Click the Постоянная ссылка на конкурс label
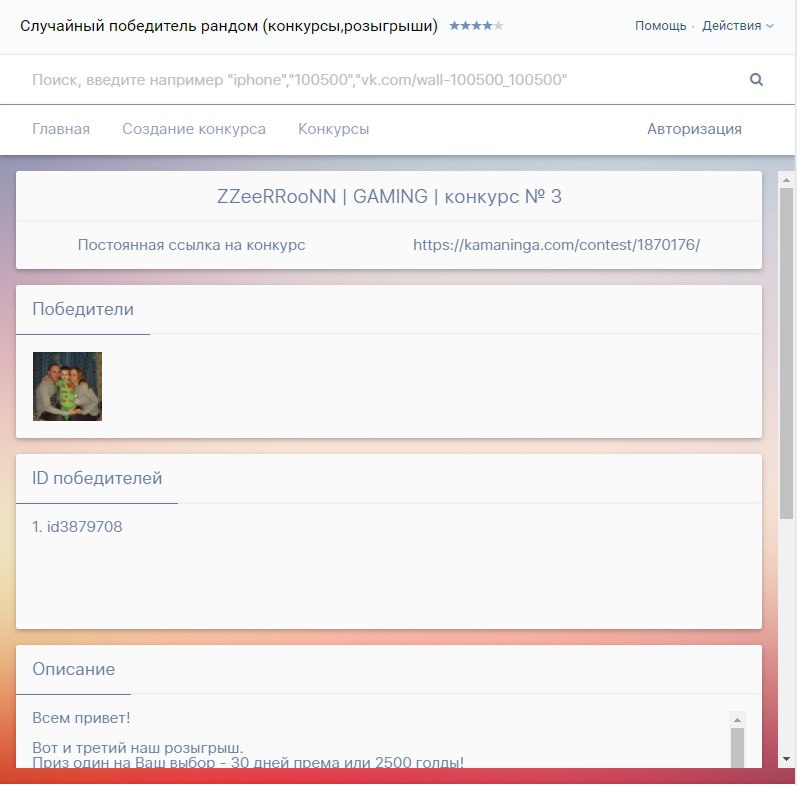This screenshot has width=797, height=785. coord(192,245)
